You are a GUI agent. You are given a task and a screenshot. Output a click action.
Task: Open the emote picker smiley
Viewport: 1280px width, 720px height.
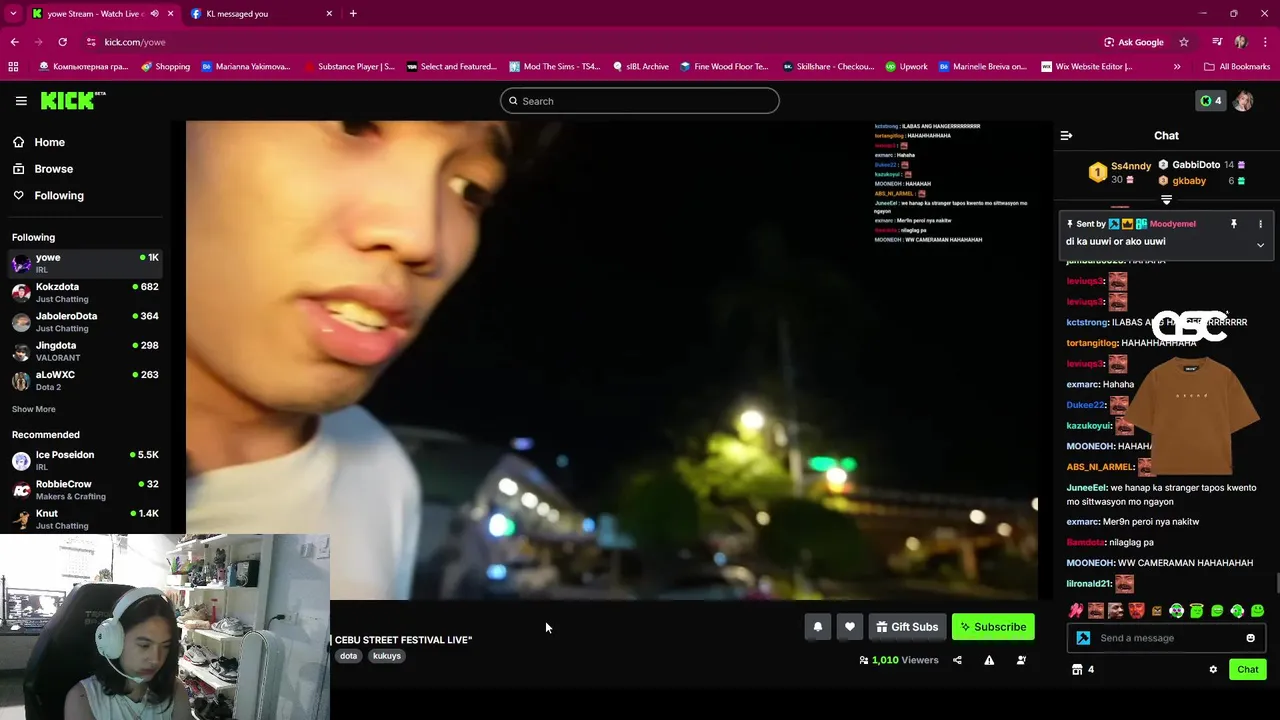(x=1250, y=638)
